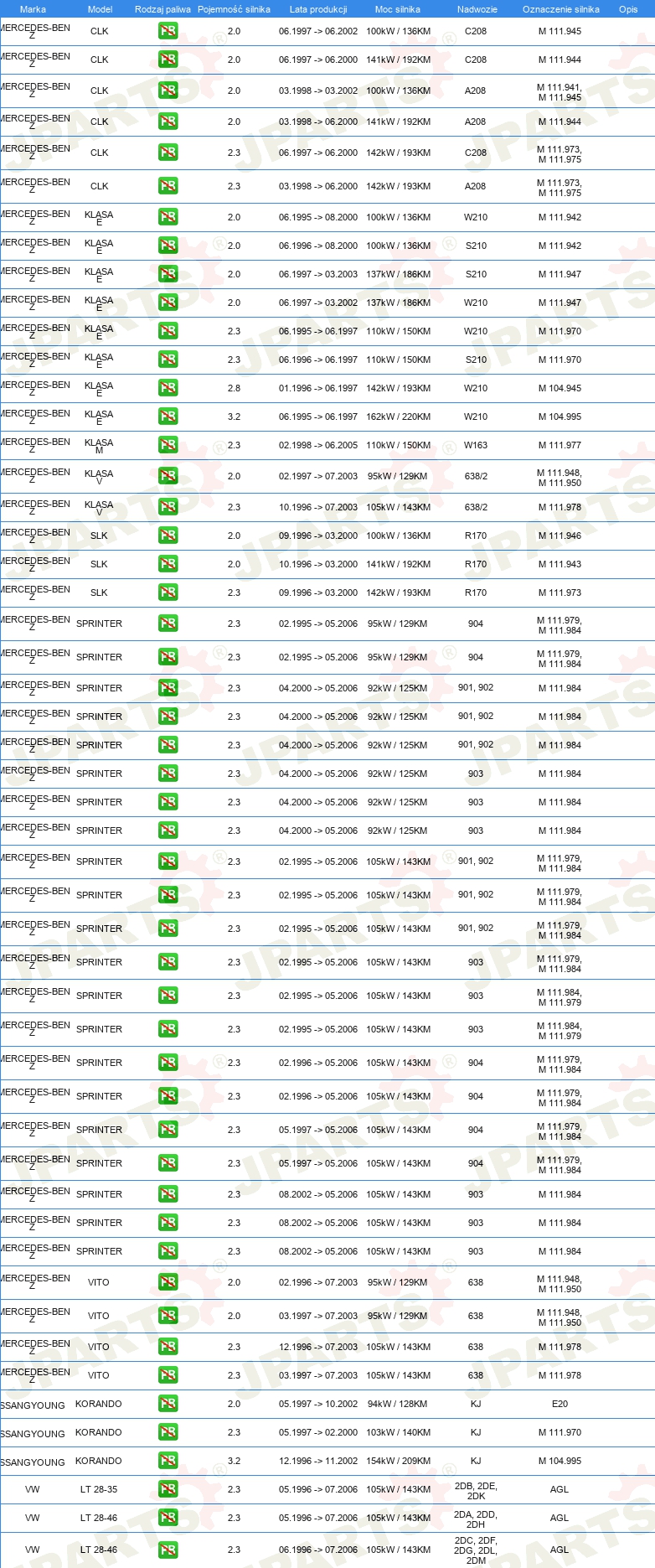The image size is (655, 1568).
Task: Click the Pojemność silnika column header
Action: (234, 9)
